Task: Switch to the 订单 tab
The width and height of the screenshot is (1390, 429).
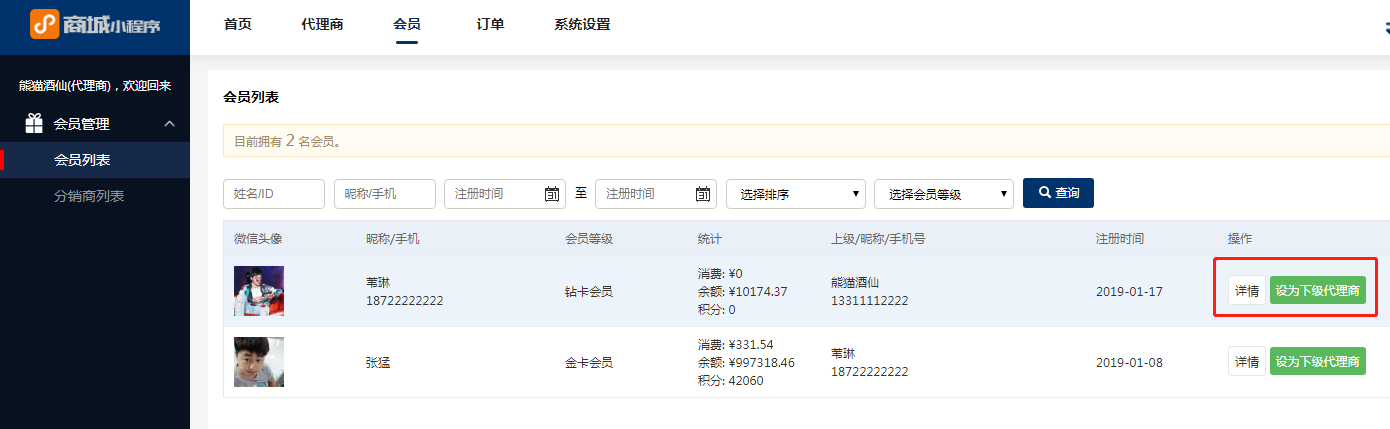Action: pyautogui.click(x=490, y=24)
